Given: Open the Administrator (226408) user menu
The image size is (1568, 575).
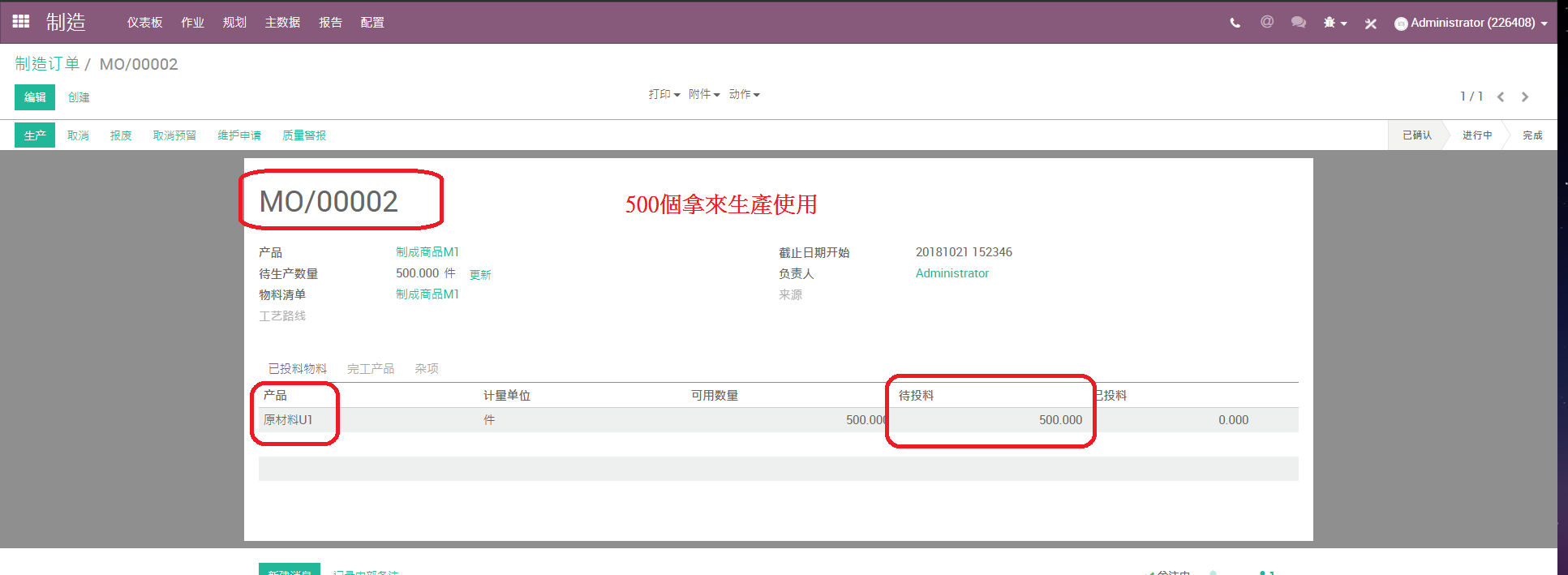Looking at the screenshot, I should click(1471, 23).
